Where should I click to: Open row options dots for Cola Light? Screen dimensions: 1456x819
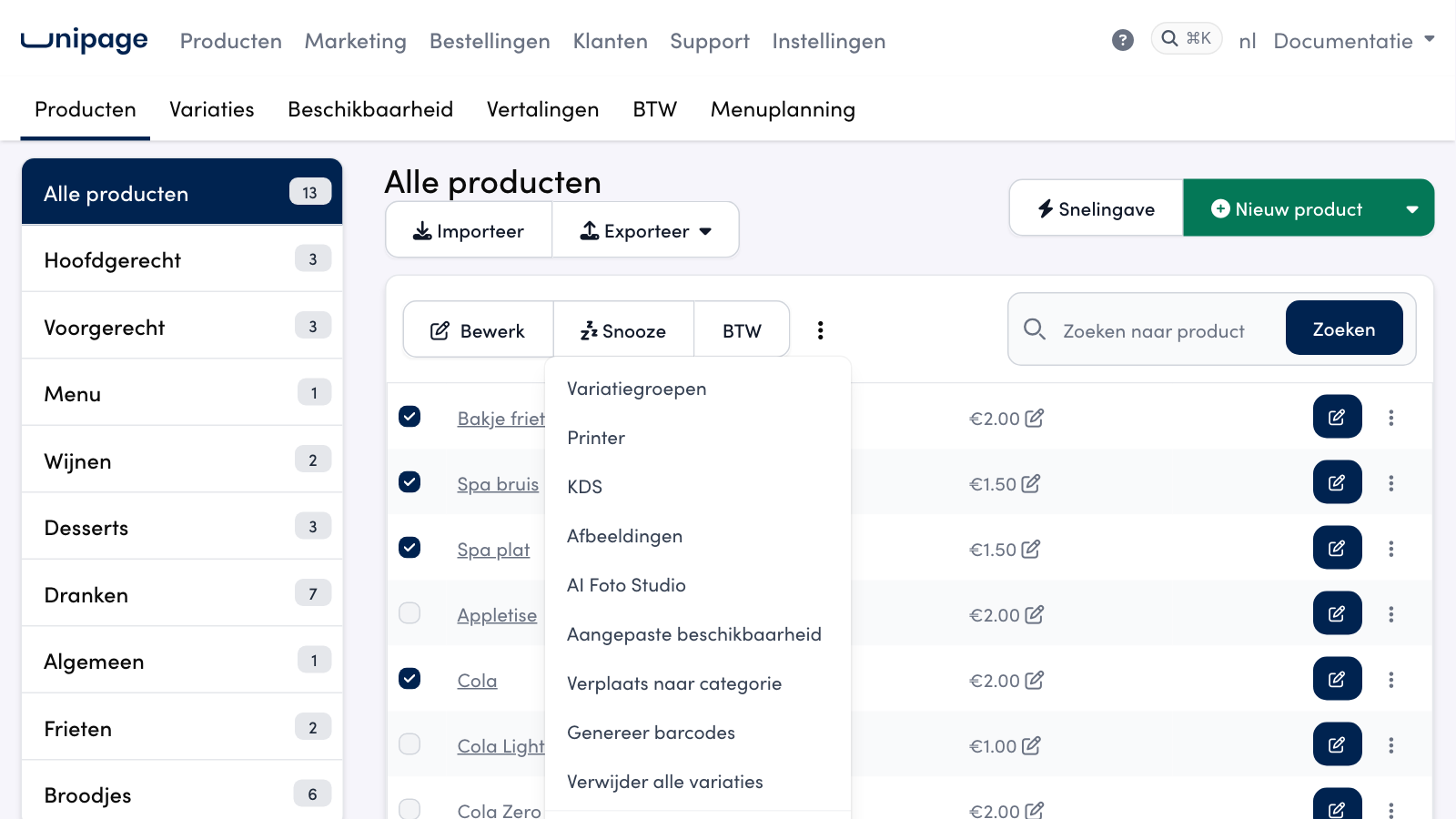1390,745
